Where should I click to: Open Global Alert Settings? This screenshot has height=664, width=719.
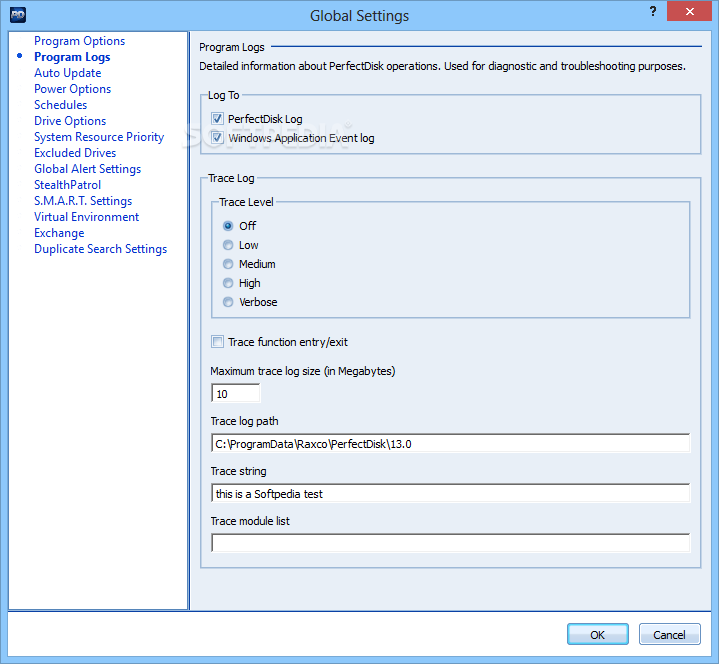(88, 169)
